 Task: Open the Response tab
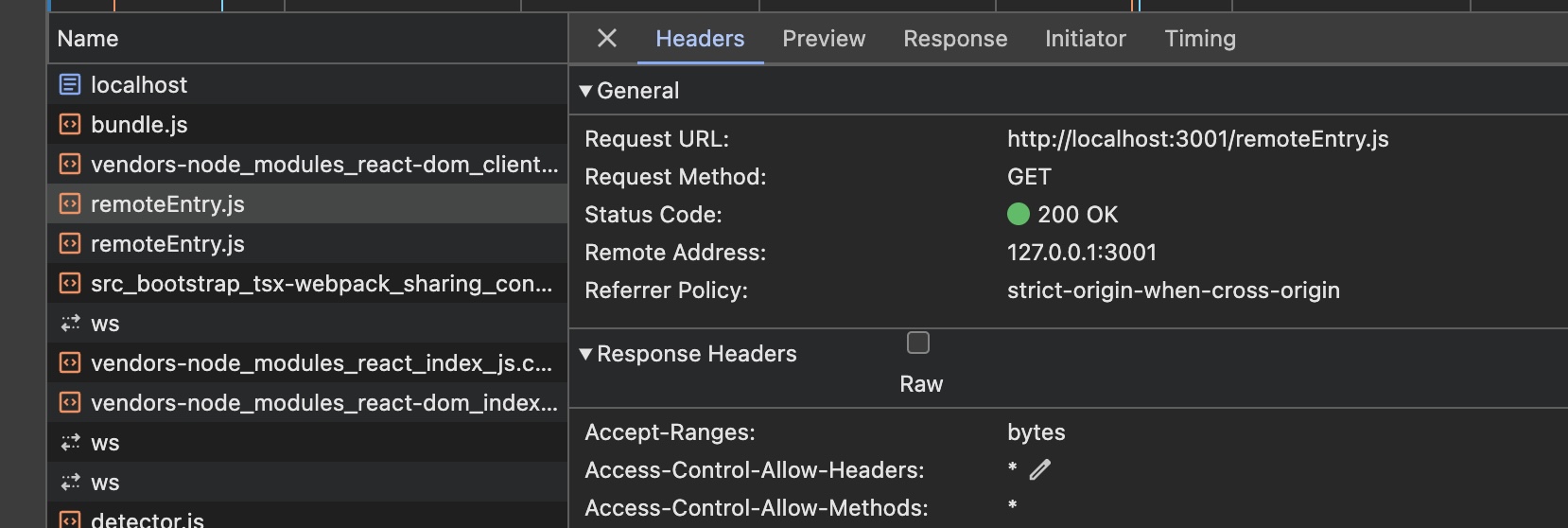955,39
